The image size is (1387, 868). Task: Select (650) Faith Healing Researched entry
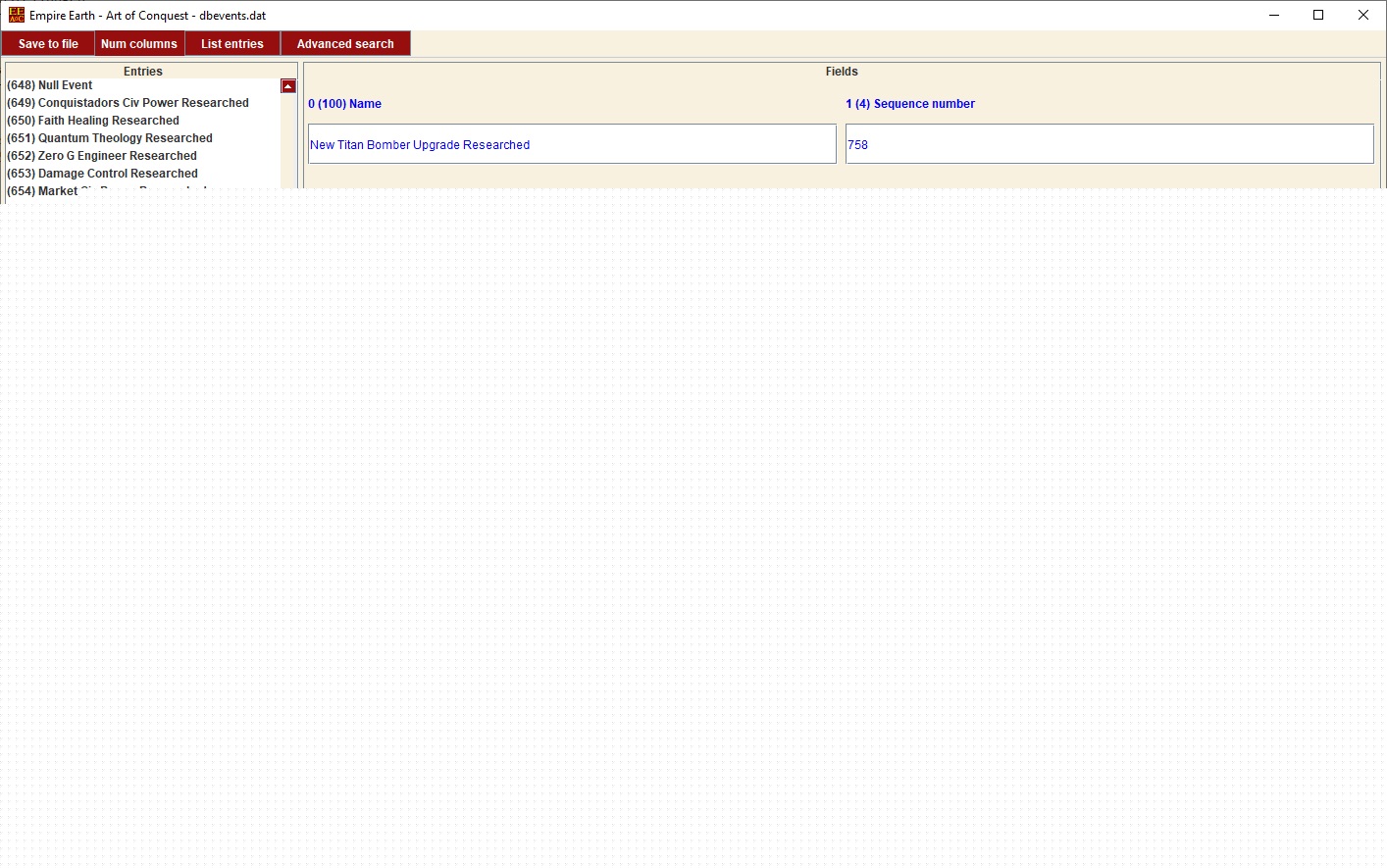pos(143,121)
